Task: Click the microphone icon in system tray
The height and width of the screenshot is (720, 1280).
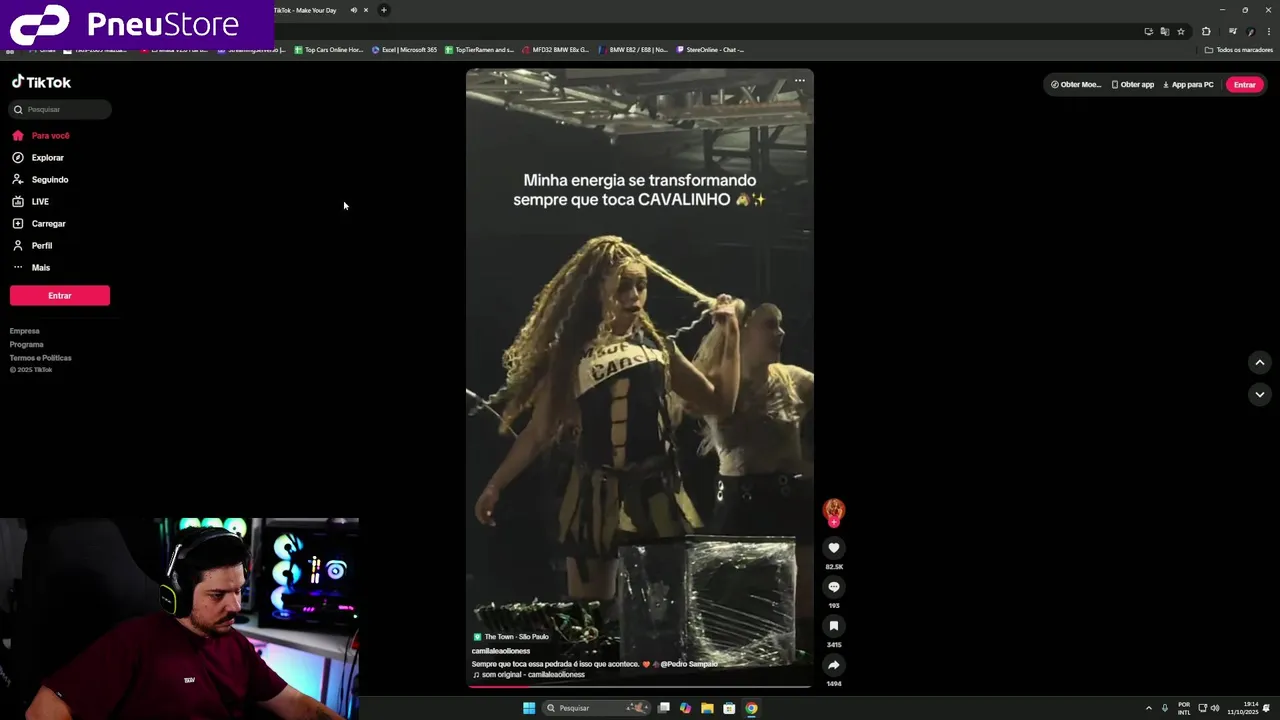Action: [1165, 708]
